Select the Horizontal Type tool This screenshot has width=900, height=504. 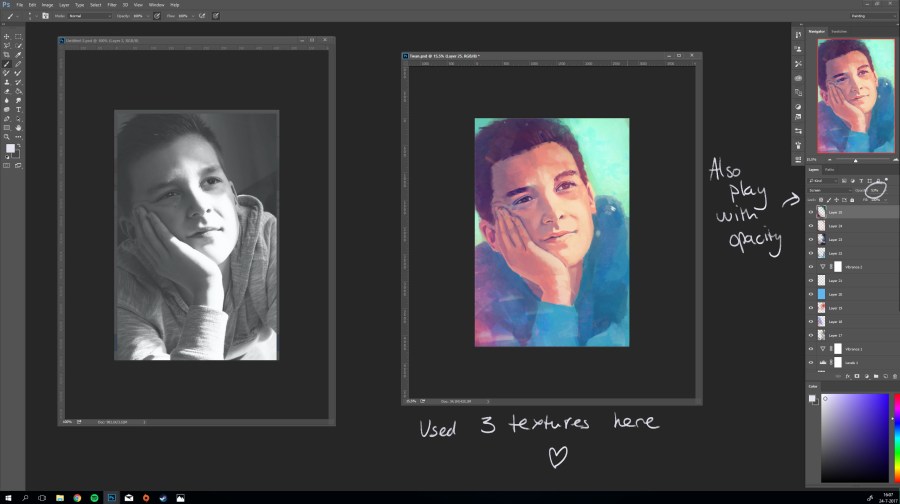click(18, 110)
